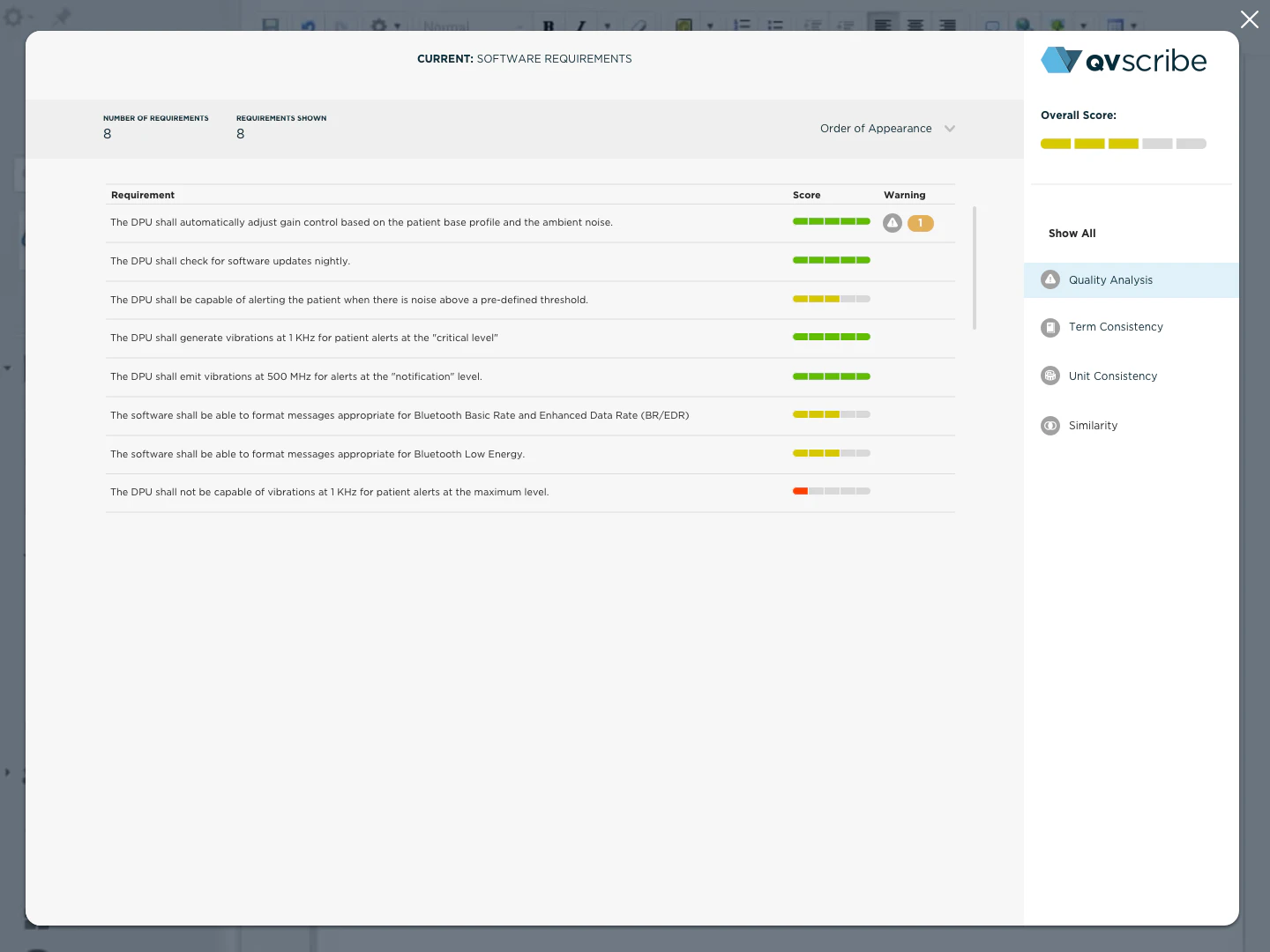The height and width of the screenshot is (952, 1270).
Task: Close the QVscribe requirements overlay
Action: tap(1249, 19)
